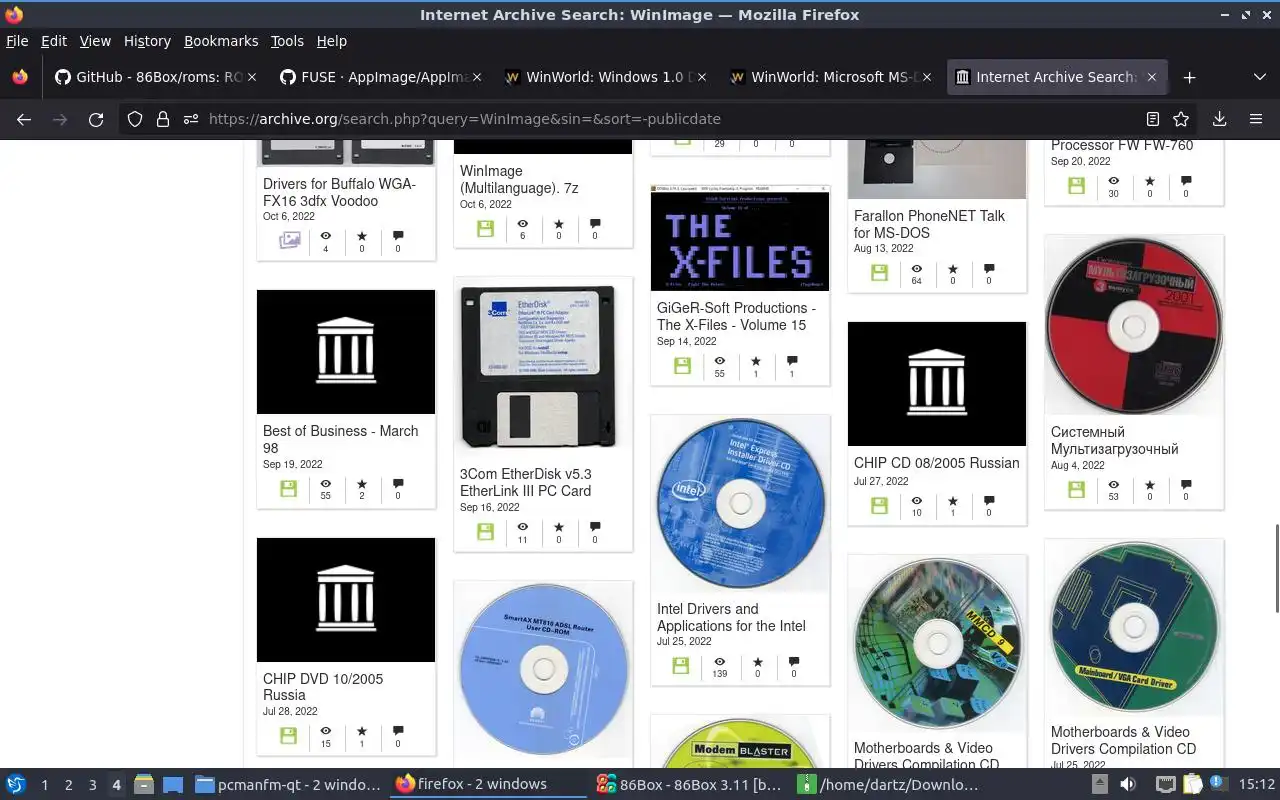The width and height of the screenshot is (1280, 800).
Task: Open the tracking protection shield panel
Action: [x=135, y=119]
